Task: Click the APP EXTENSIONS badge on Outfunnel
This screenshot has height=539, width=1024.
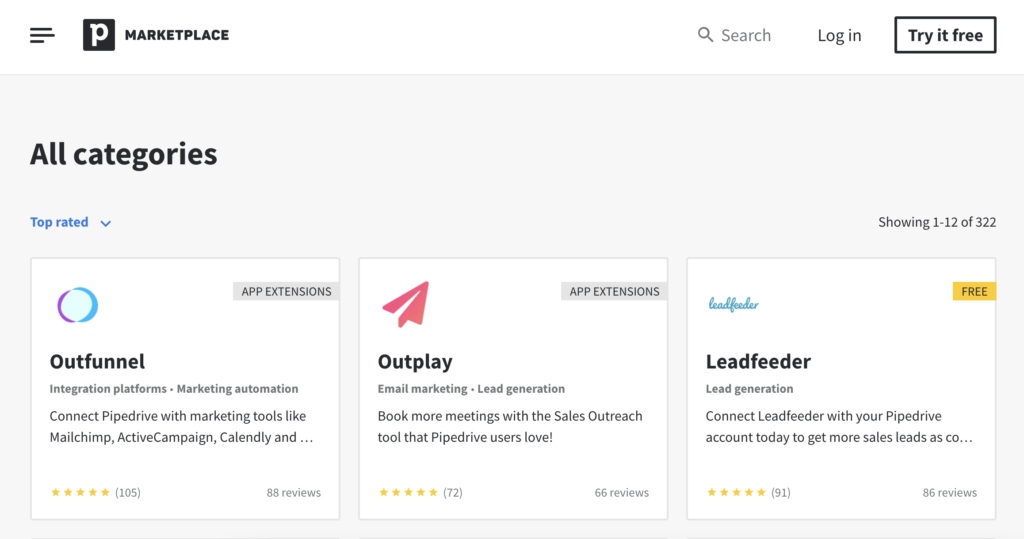Action: click(x=286, y=291)
